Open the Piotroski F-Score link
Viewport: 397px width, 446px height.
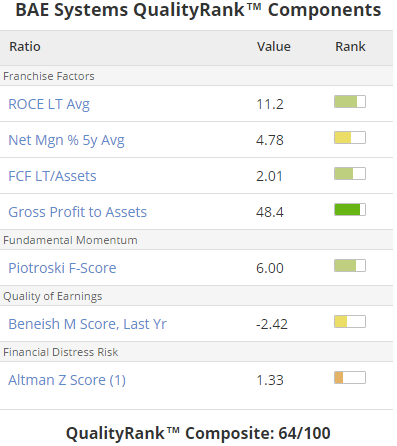click(62, 268)
